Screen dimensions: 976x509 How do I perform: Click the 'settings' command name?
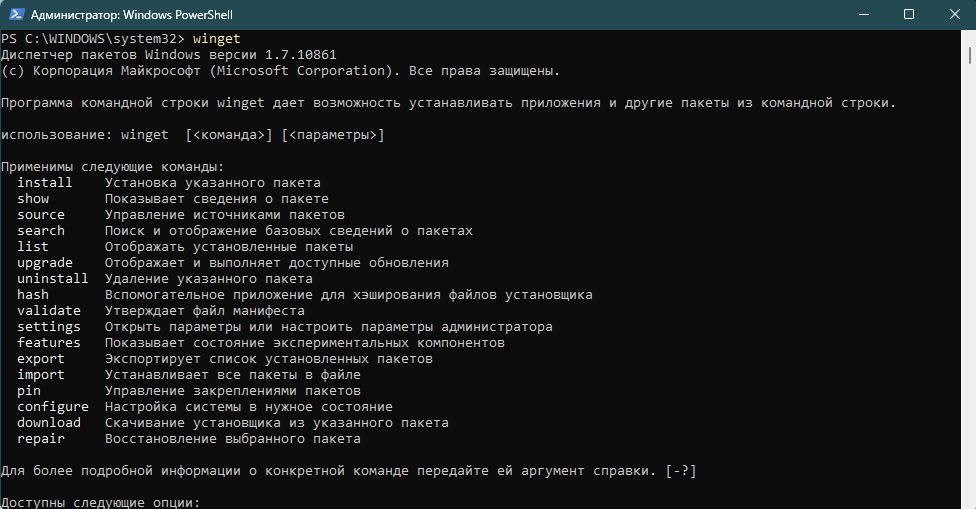pos(49,327)
